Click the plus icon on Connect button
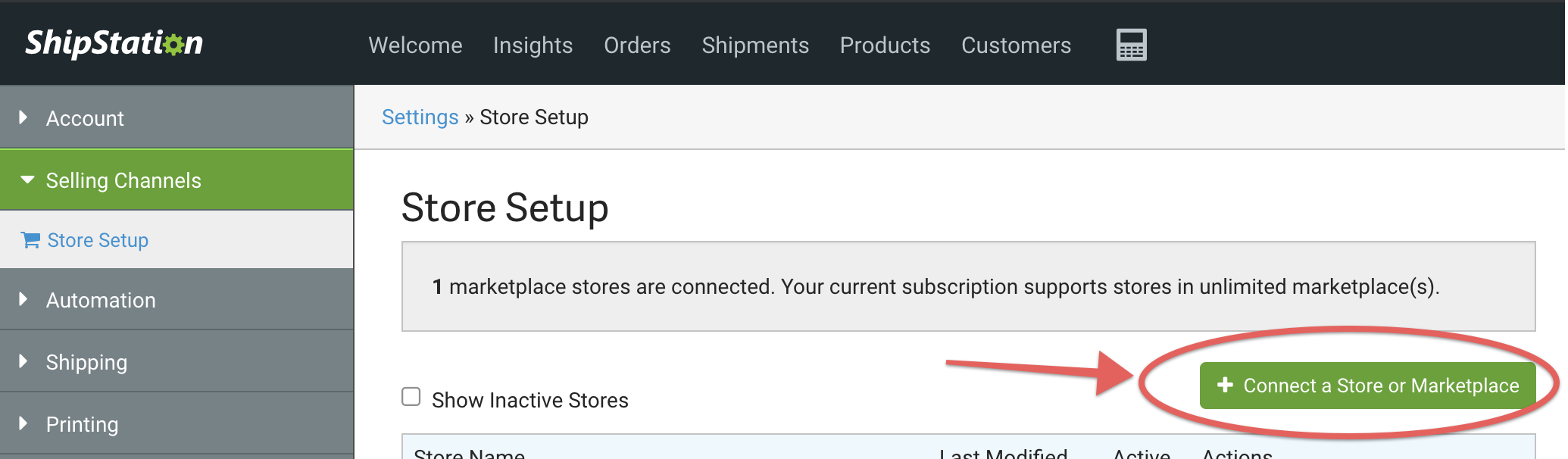The height and width of the screenshot is (459, 1568). pyautogui.click(x=1225, y=385)
